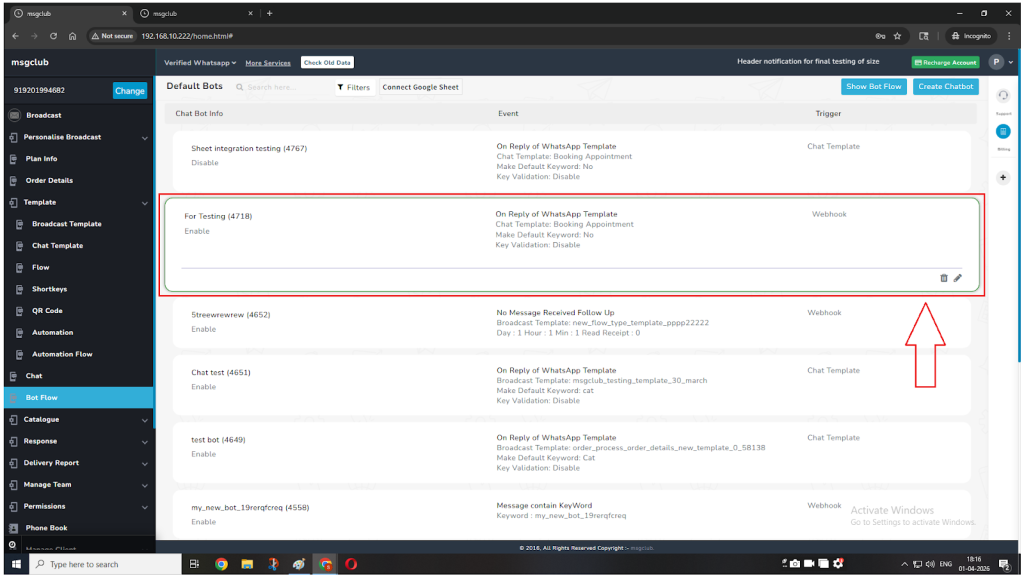Open the Billing icon in right sidebar
1024x580 pixels.
tap(1003, 131)
